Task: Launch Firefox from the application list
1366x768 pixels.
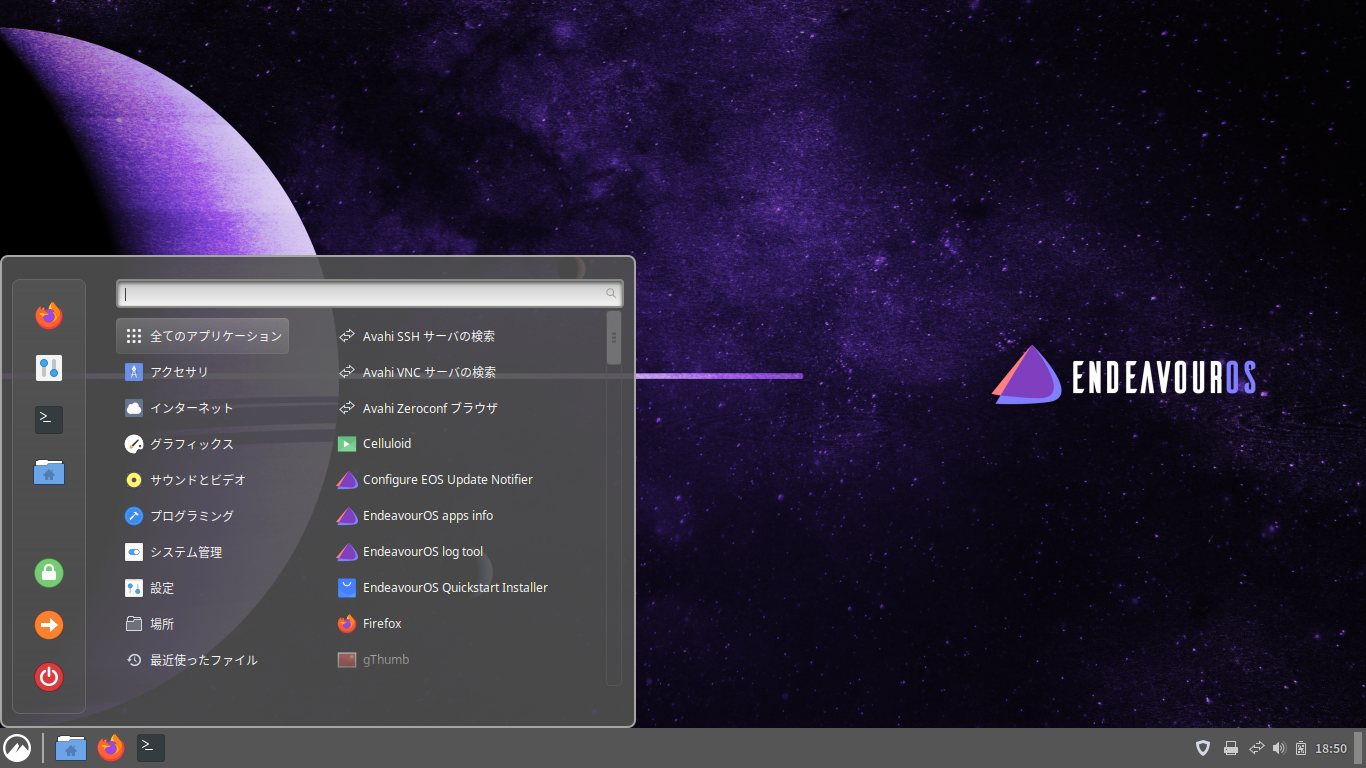Action: click(x=467, y=624)
